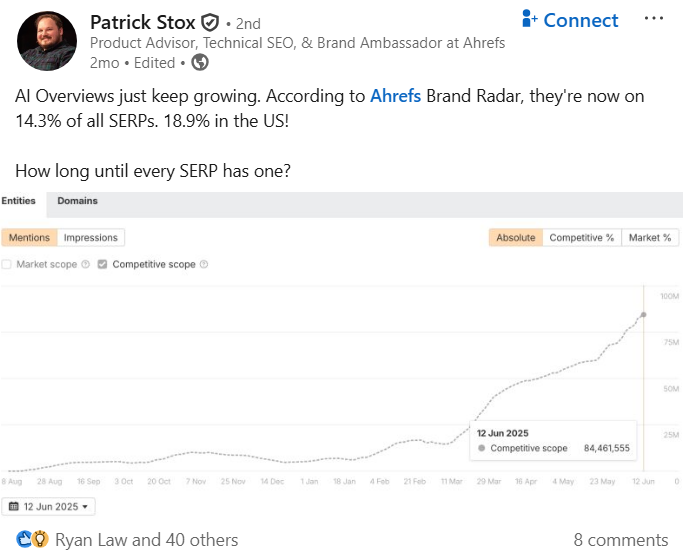Click the verified shield badge beside the name
The width and height of the screenshot is (683, 552).
click(x=210, y=23)
